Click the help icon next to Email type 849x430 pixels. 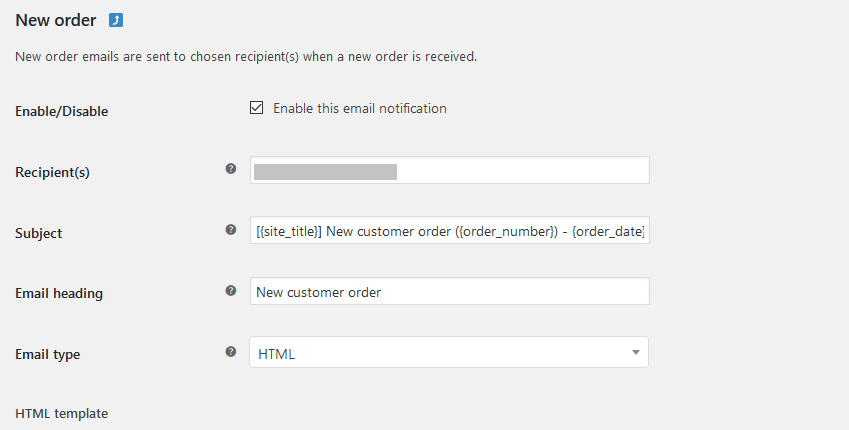click(231, 351)
